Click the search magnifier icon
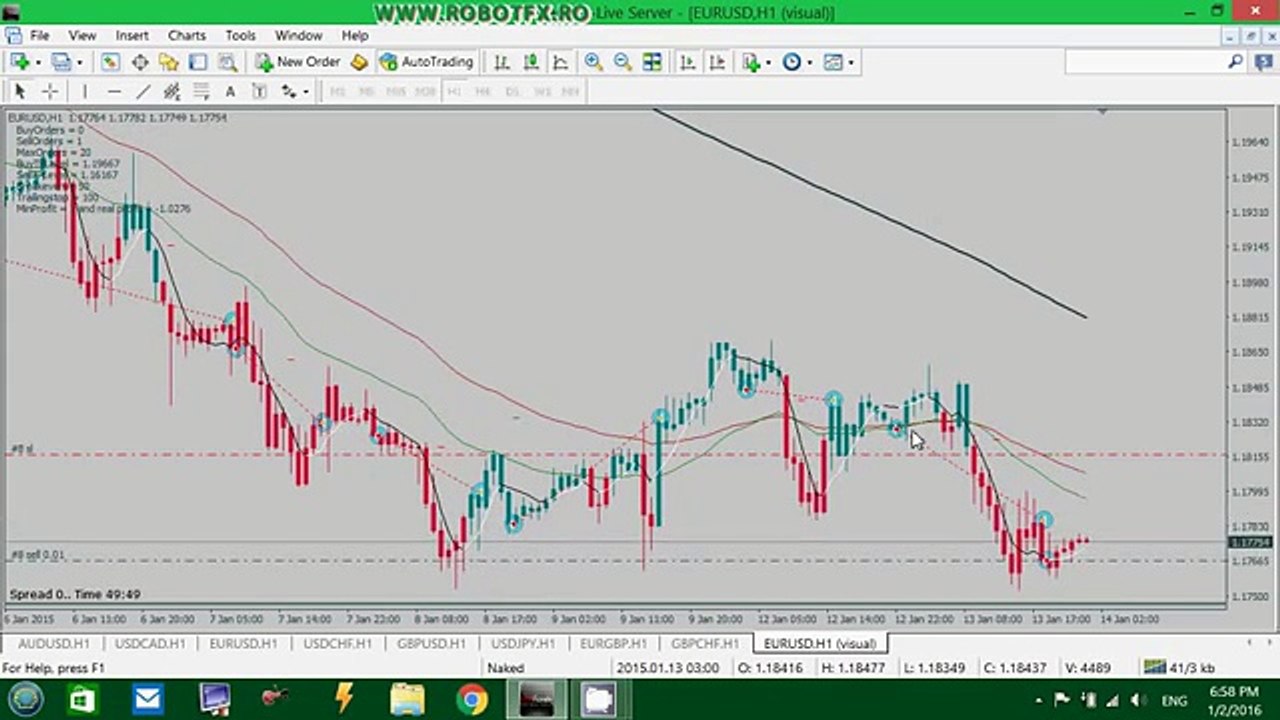This screenshot has width=1280, height=720. tap(1235, 62)
